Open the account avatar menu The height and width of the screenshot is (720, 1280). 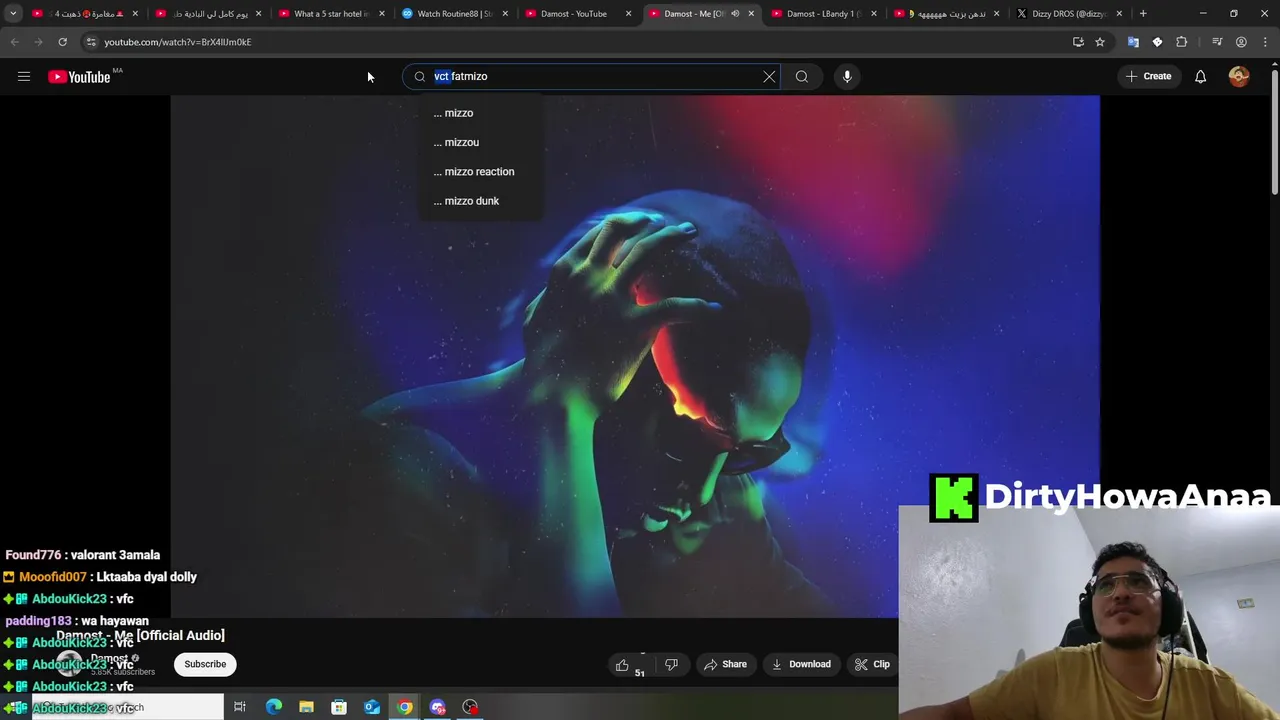1239,76
